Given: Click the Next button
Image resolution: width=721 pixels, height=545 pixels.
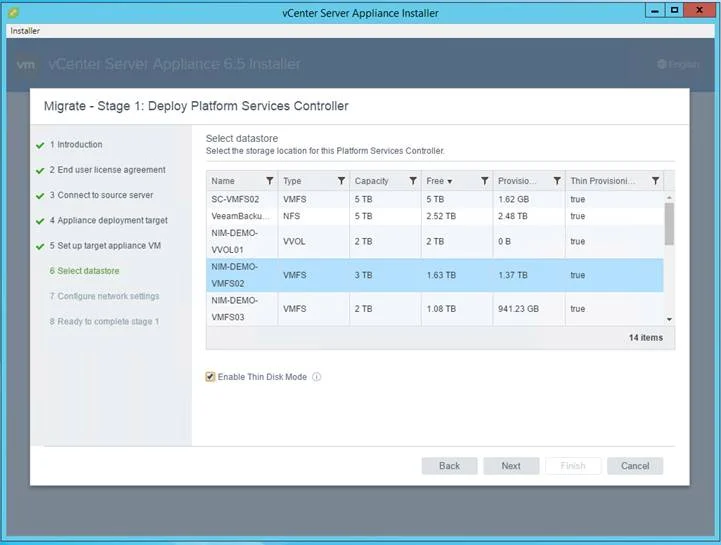Looking at the screenshot, I should 511,466.
